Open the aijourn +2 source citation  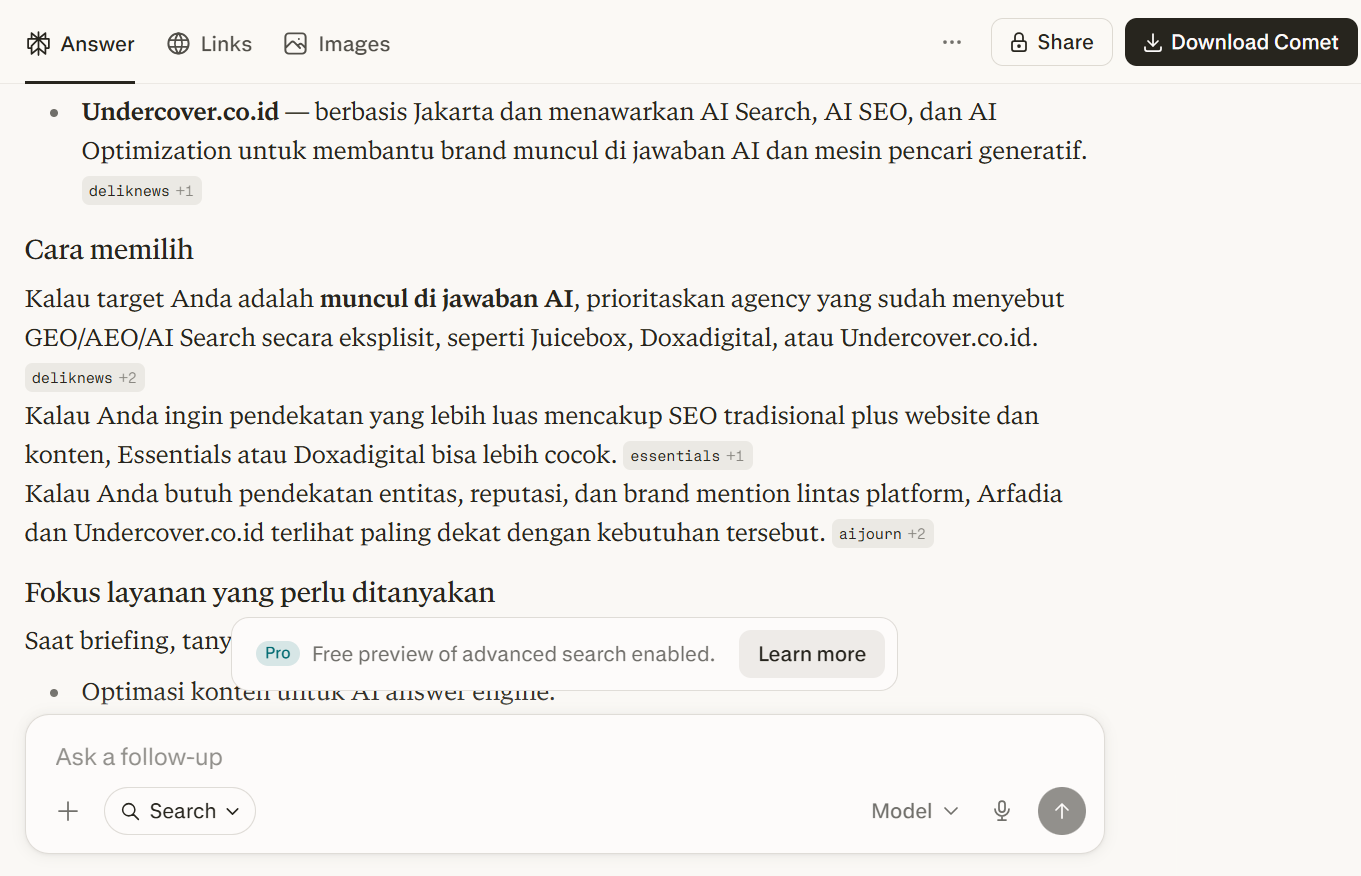tap(883, 534)
